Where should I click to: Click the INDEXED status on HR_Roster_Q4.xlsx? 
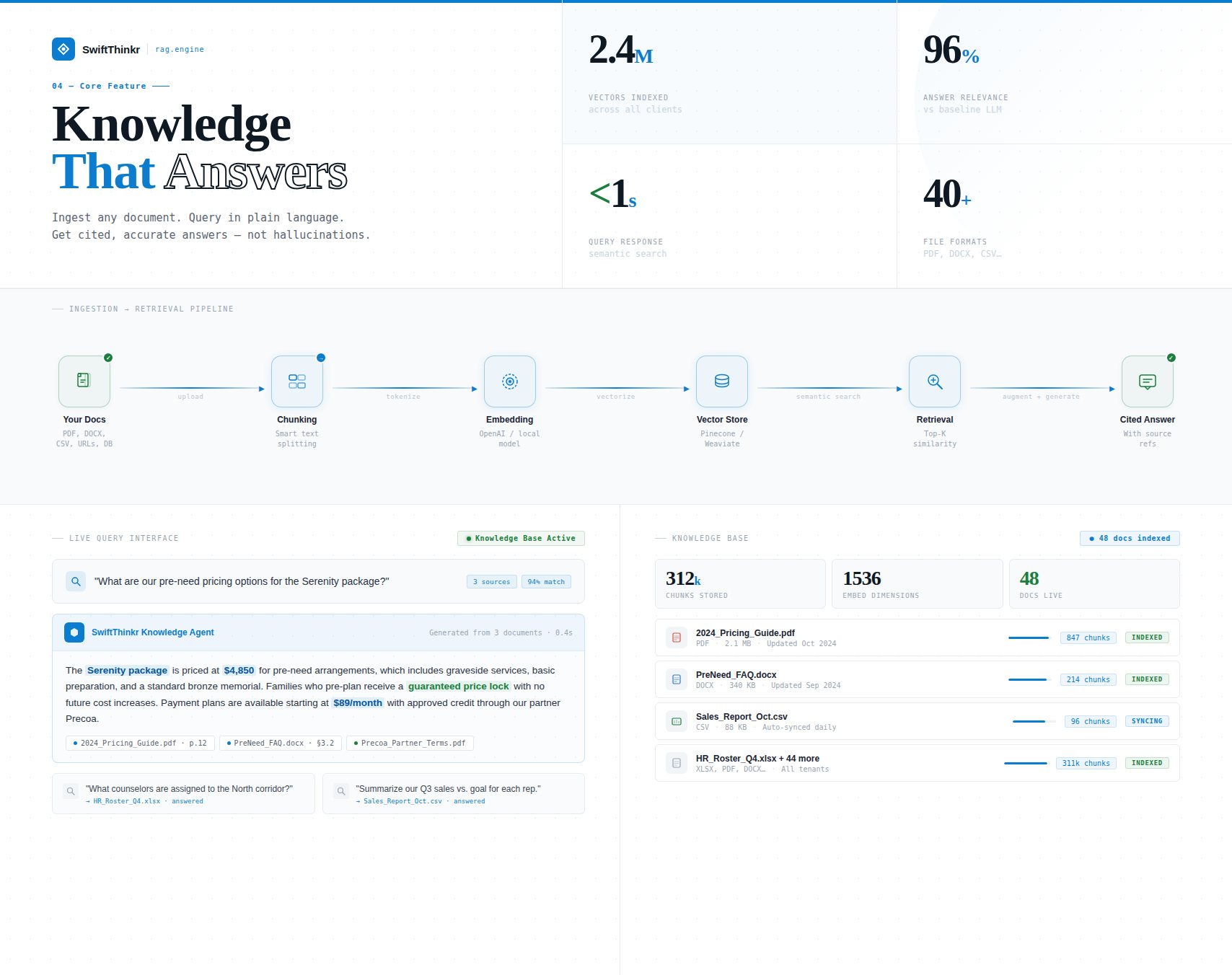click(x=1147, y=763)
